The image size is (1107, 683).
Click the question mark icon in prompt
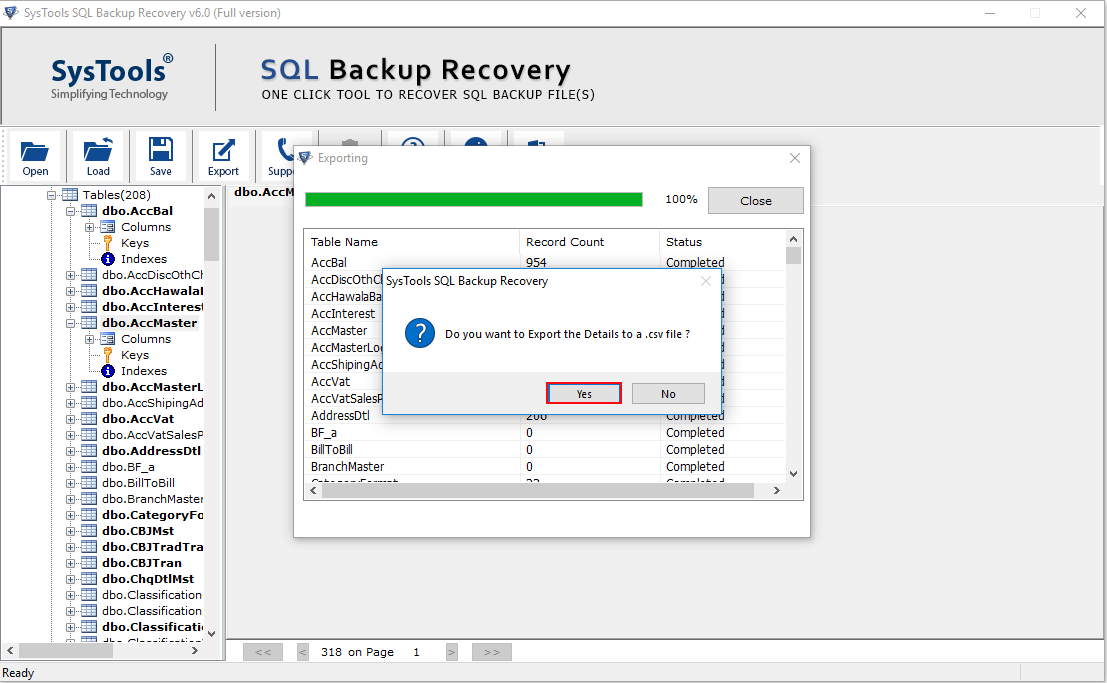pos(419,333)
